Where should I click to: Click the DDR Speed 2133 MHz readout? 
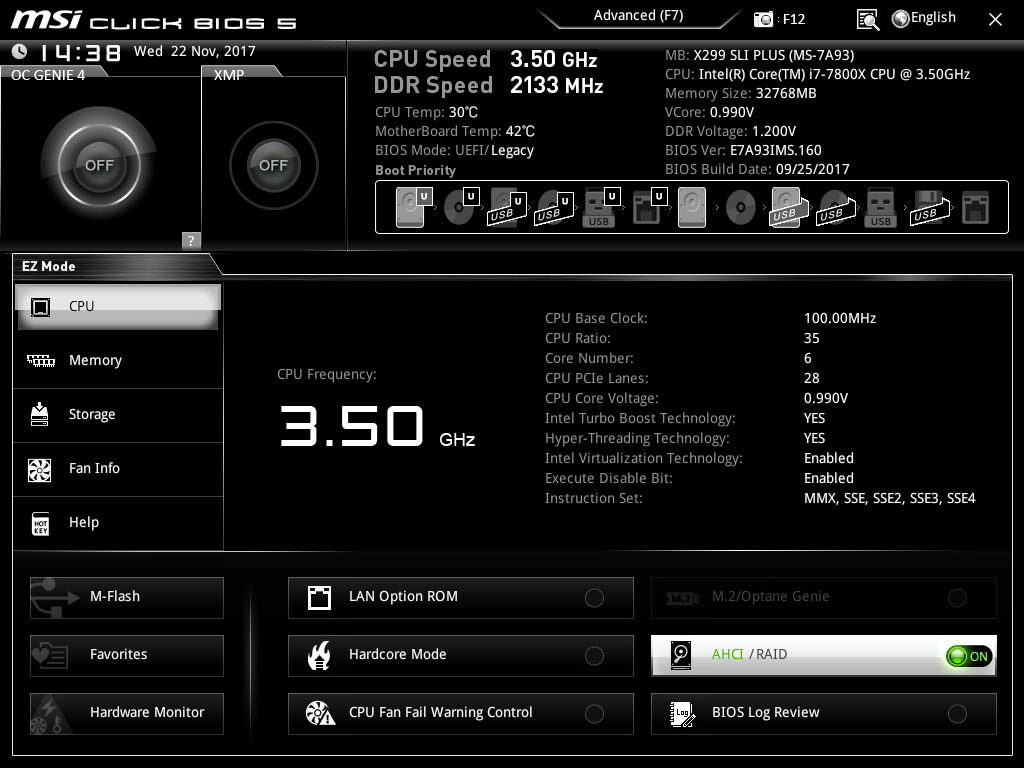coord(488,86)
